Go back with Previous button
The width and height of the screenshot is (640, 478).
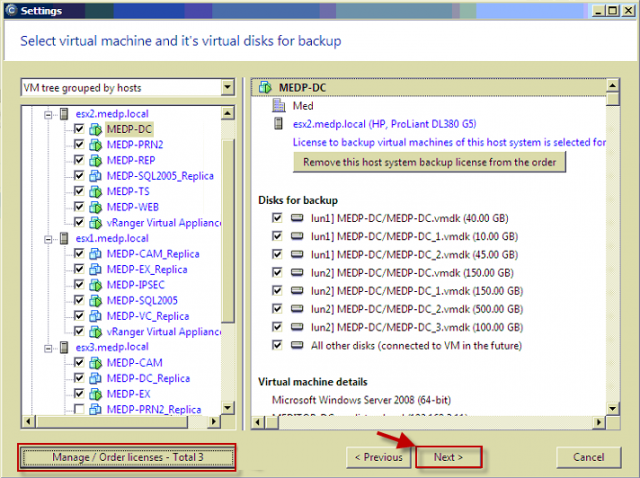tap(379, 457)
